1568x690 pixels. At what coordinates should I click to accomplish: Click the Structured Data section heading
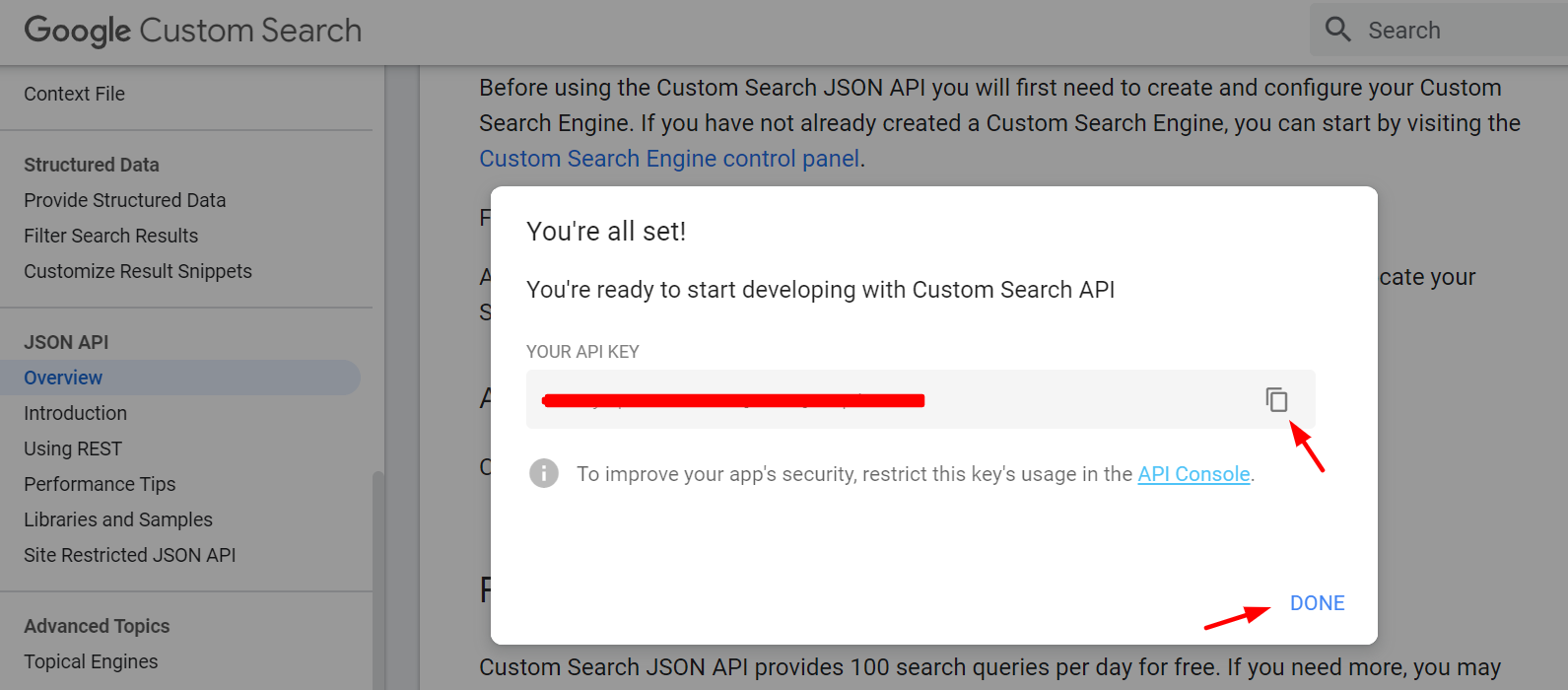coord(92,165)
